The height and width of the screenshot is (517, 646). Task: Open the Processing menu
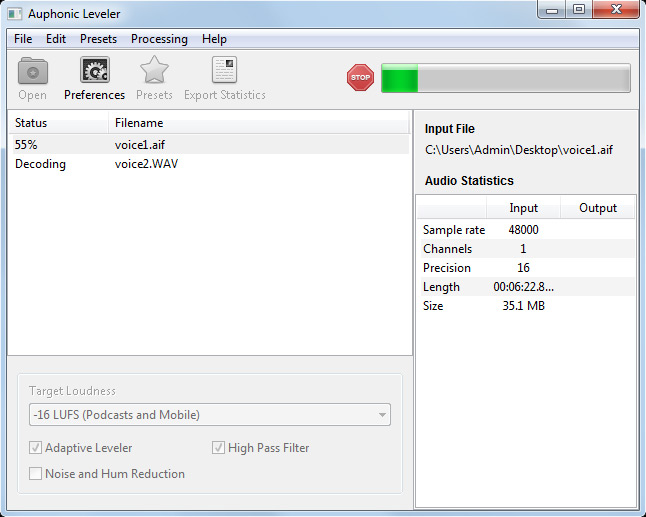[159, 39]
